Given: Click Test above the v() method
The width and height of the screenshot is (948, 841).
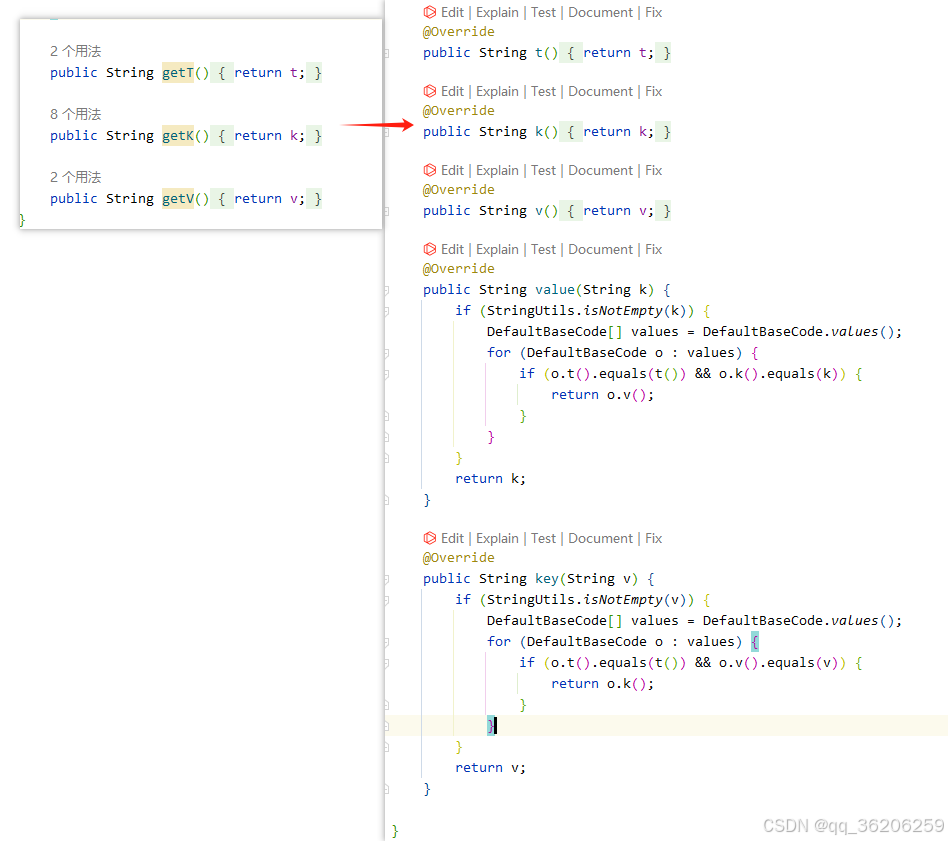Looking at the screenshot, I should pyautogui.click(x=543, y=170).
